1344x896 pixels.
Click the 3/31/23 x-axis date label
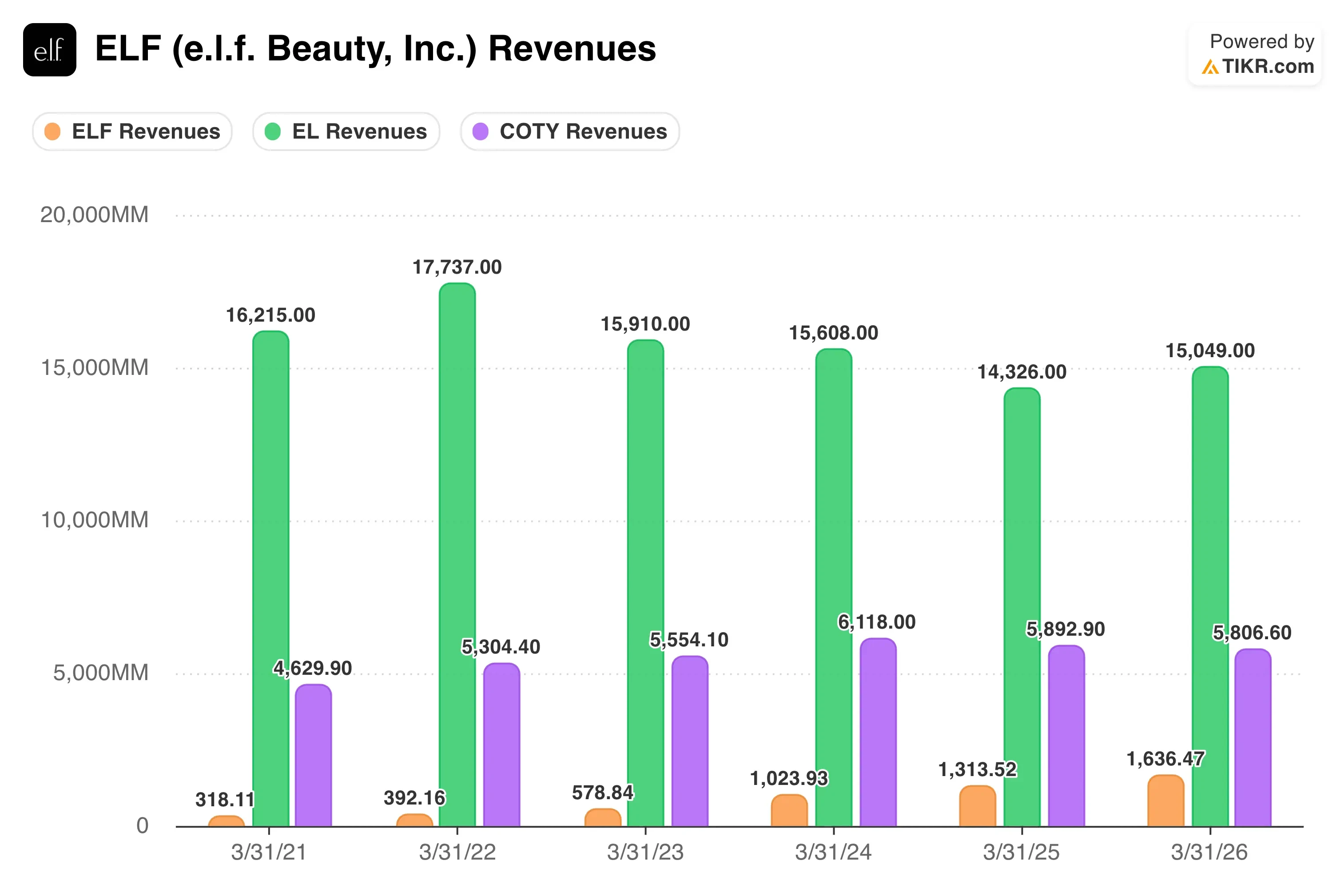(645, 852)
